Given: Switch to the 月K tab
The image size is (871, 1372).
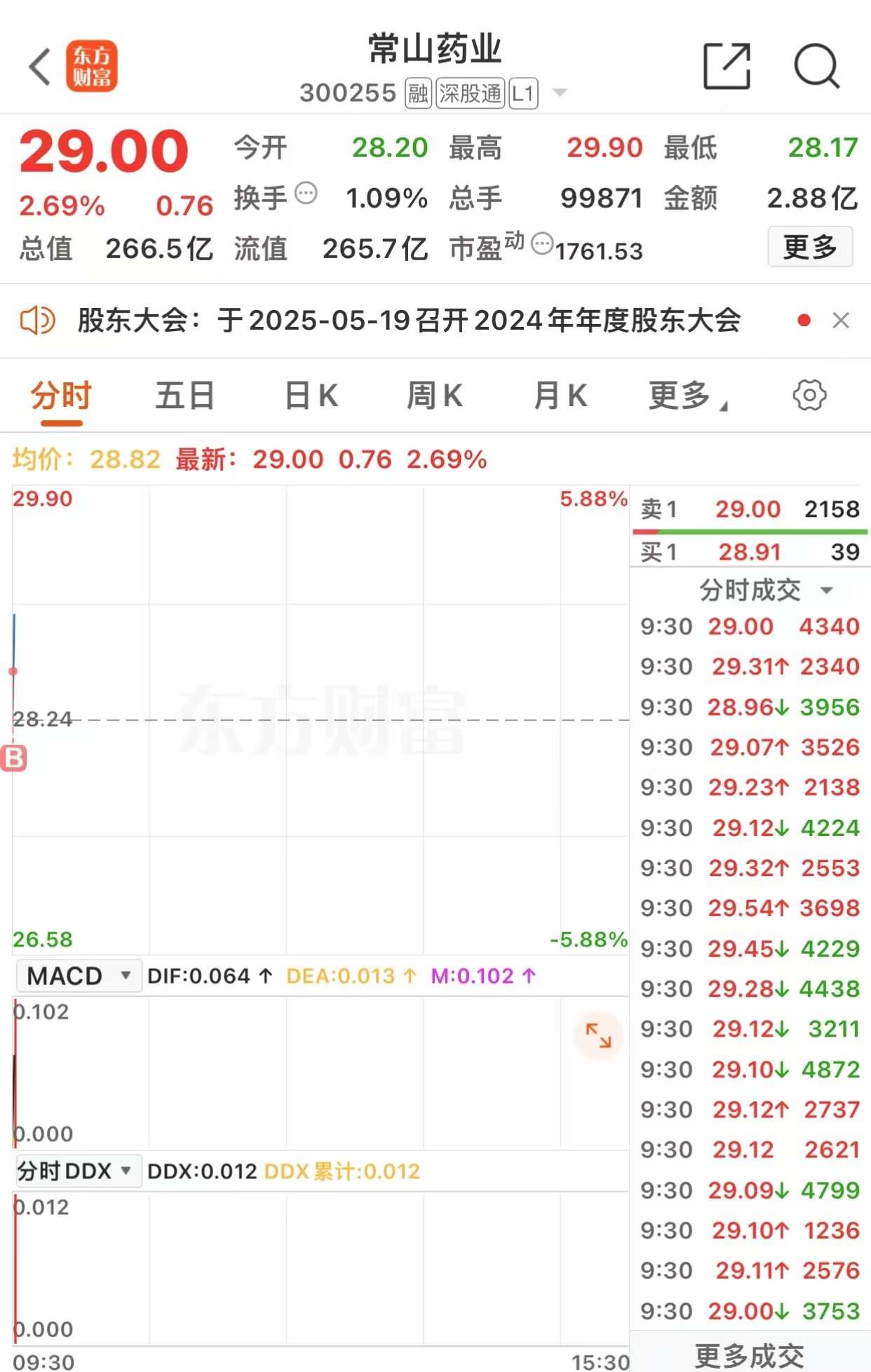Looking at the screenshot, I should 560,396.
